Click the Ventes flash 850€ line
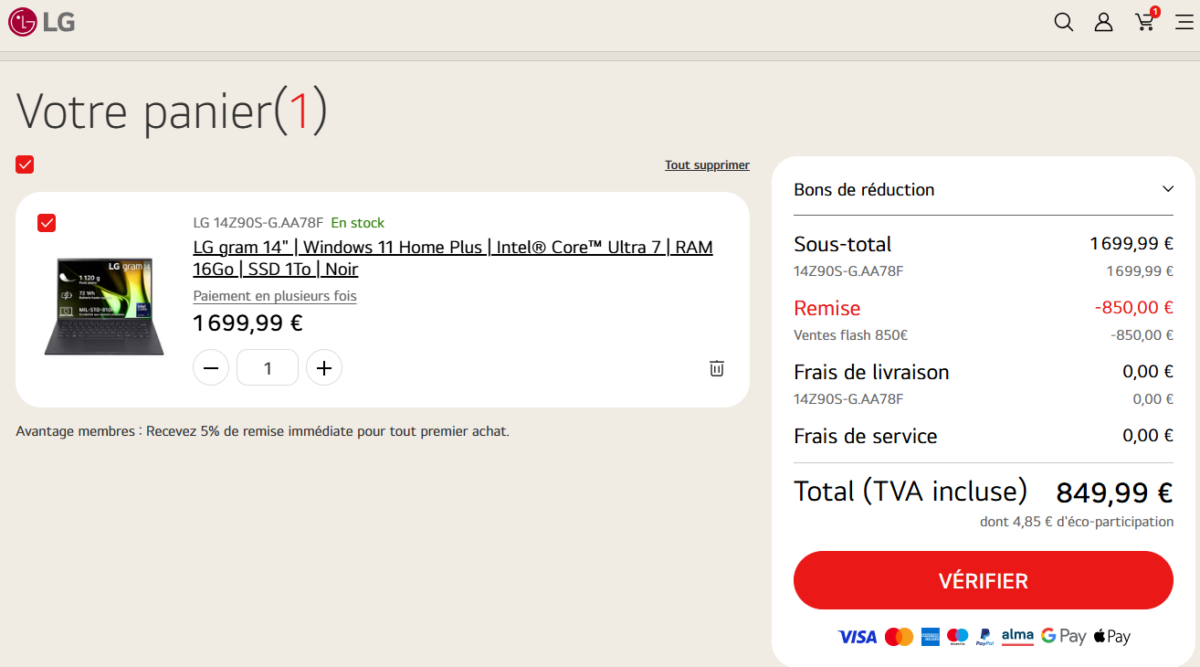This screenshot has height=667, width=1200. (x=851, y=335)
